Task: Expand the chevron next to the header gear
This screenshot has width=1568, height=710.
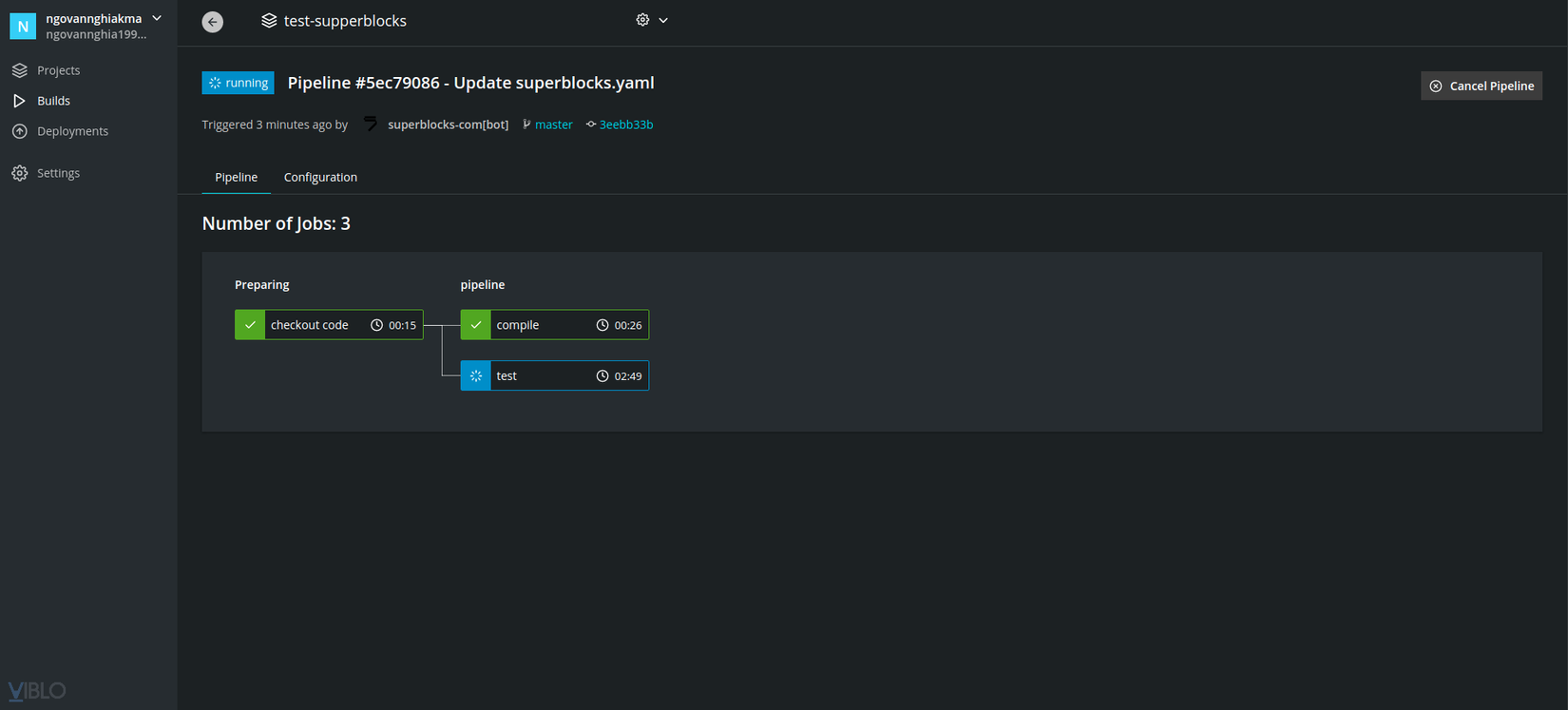Action: (x=663, y=20)
